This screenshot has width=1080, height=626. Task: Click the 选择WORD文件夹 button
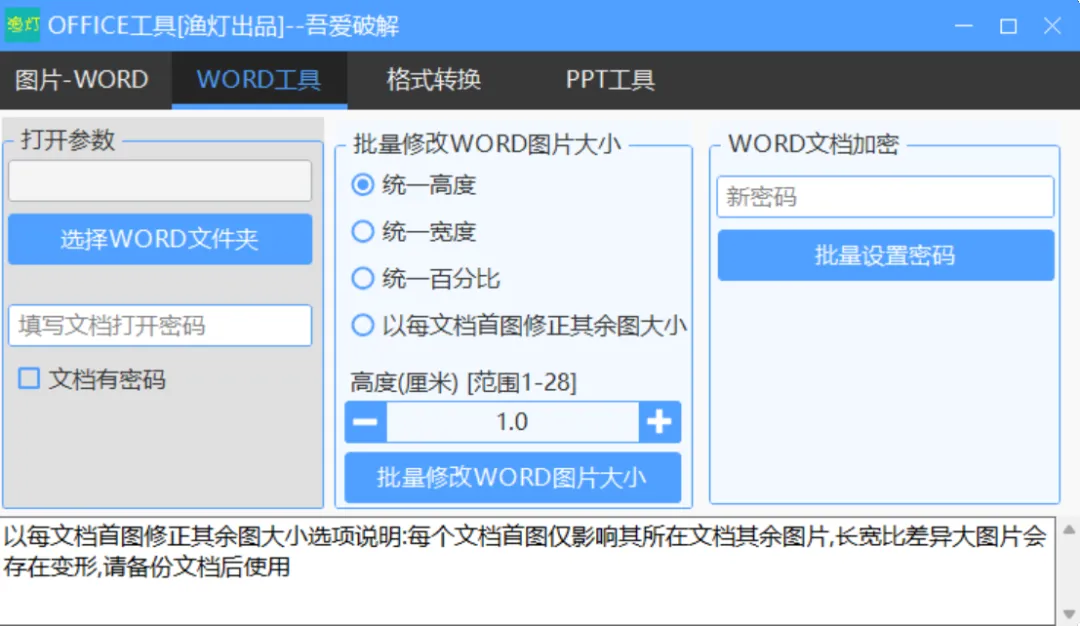(x=160, y=239)
